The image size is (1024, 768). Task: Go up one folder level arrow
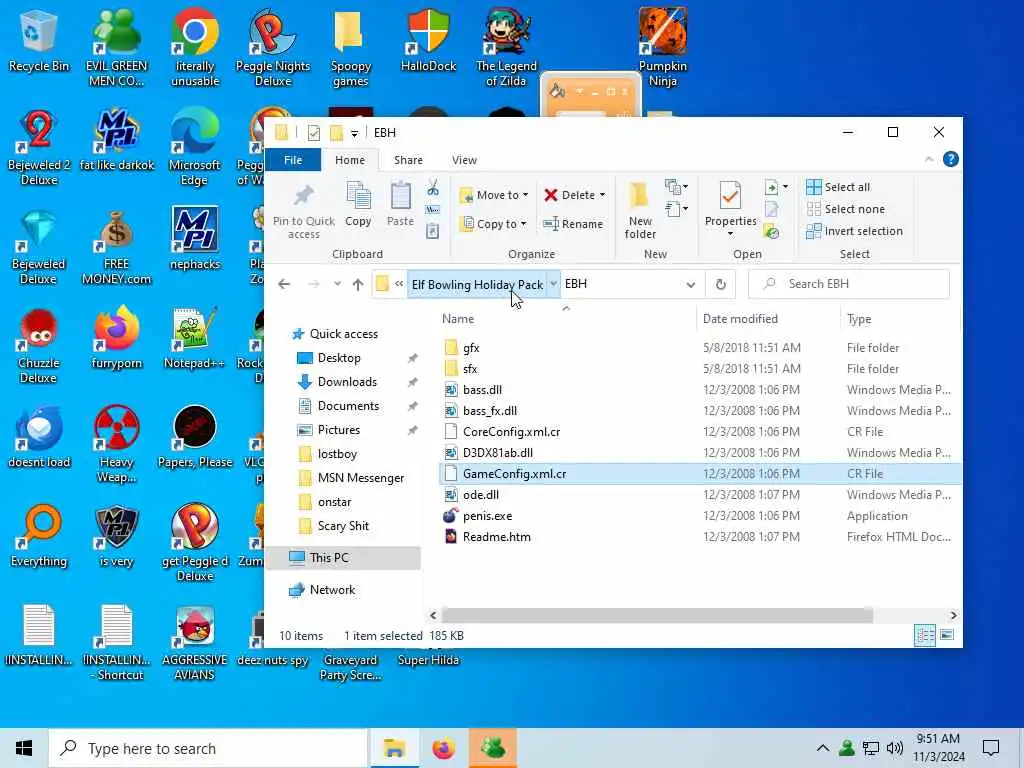tap(358, 284)
